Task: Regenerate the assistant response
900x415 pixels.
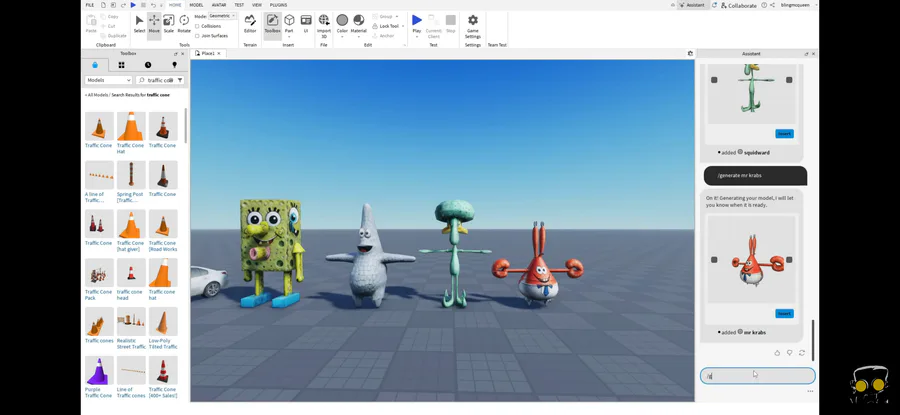Action: tap(802, 353)
